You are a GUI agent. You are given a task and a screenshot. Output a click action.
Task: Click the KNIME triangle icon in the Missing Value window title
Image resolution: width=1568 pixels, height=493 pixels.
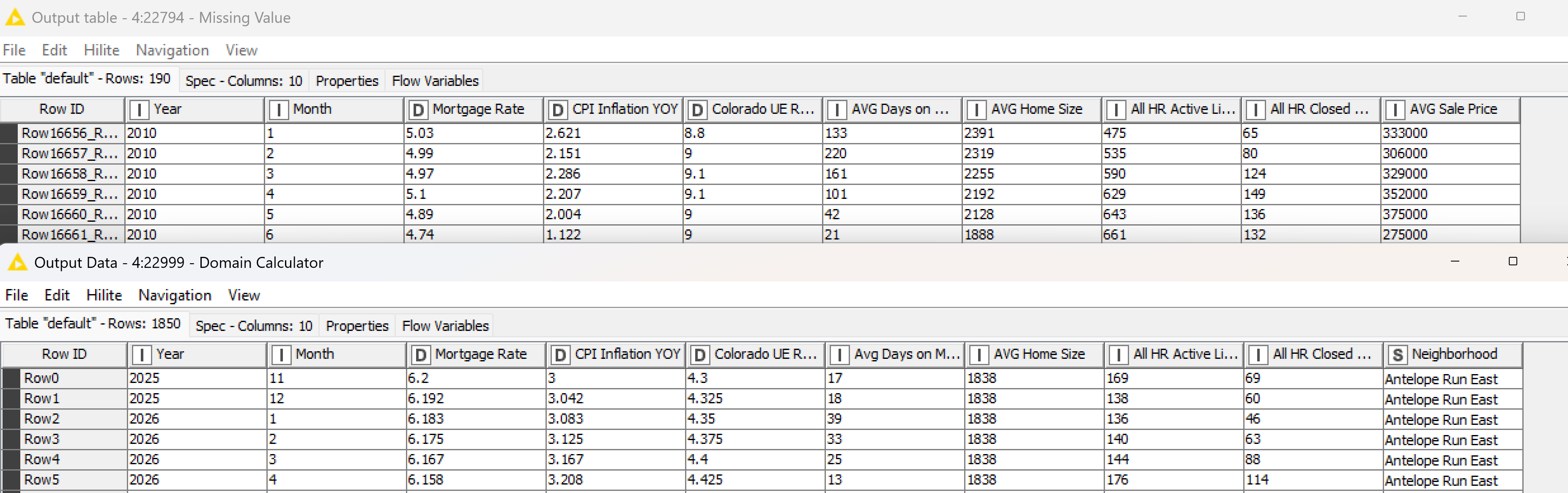click(x=15, y=17)
